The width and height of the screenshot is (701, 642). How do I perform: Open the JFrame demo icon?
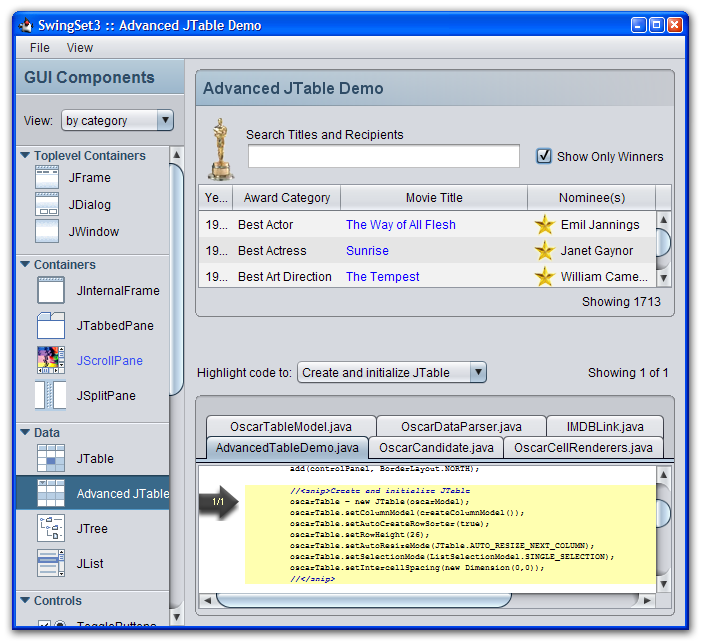point(48,178)
